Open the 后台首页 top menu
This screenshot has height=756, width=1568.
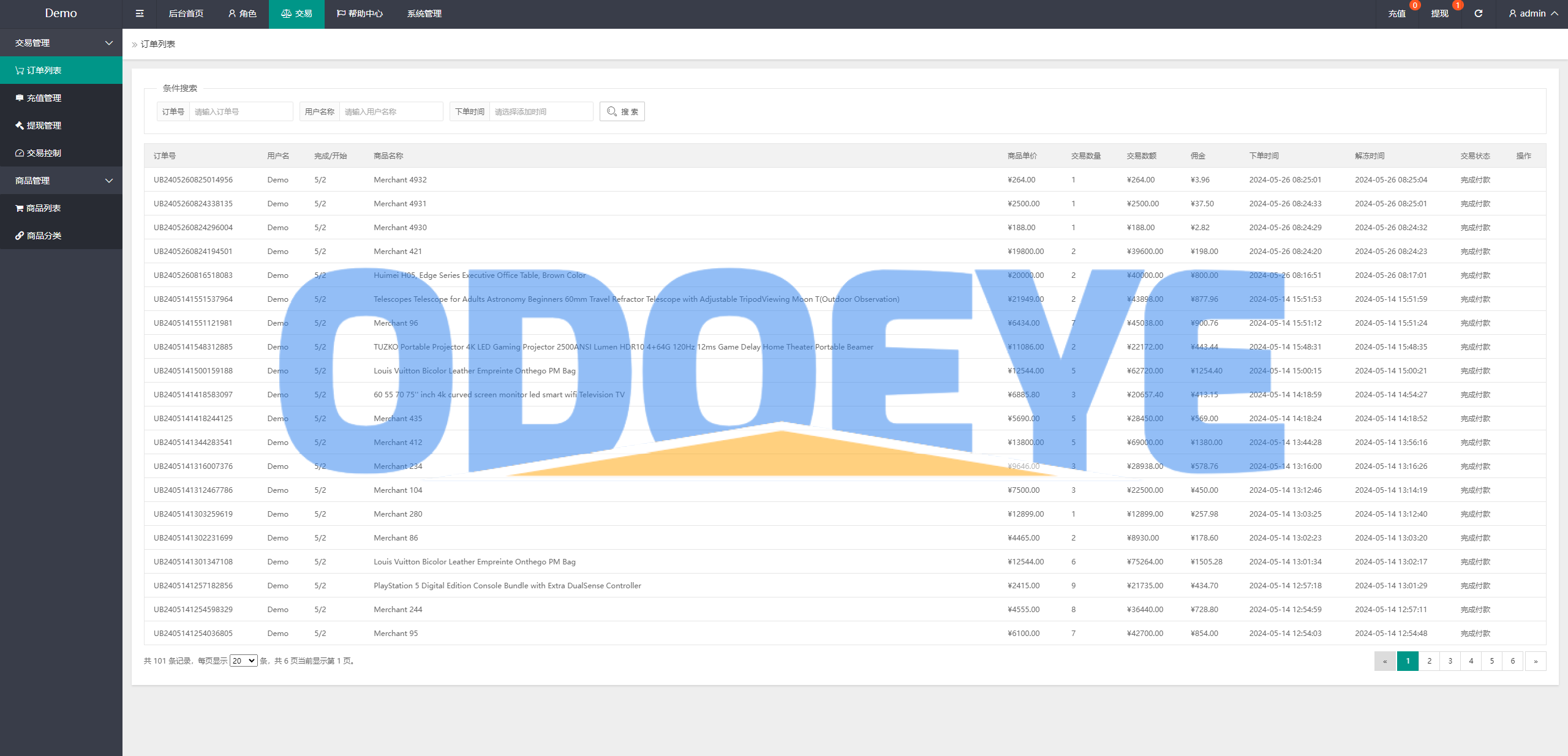[x=186, y=13]
